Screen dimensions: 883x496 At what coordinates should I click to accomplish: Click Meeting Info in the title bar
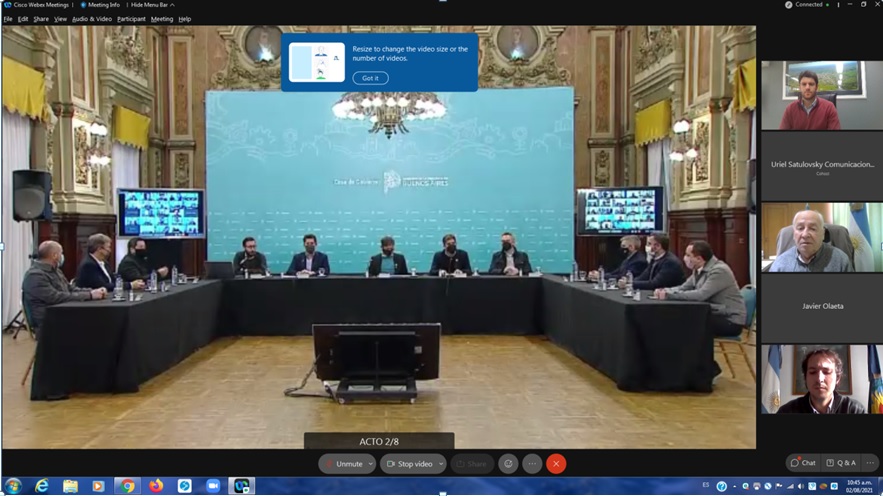100,5
